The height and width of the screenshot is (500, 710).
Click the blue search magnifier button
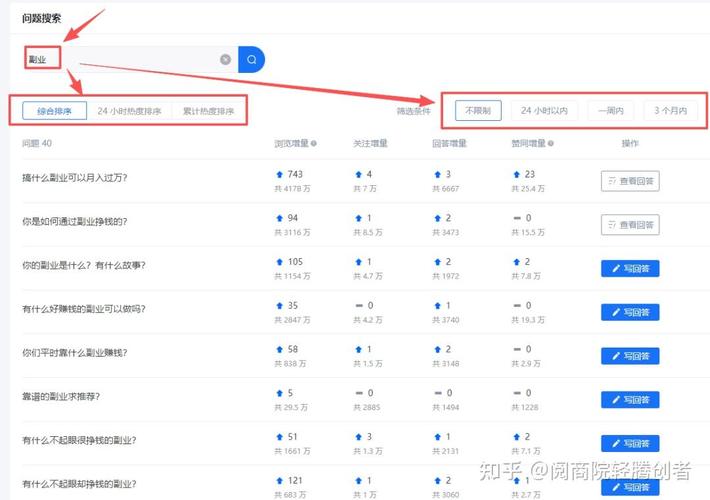click(x=251, y=59)
